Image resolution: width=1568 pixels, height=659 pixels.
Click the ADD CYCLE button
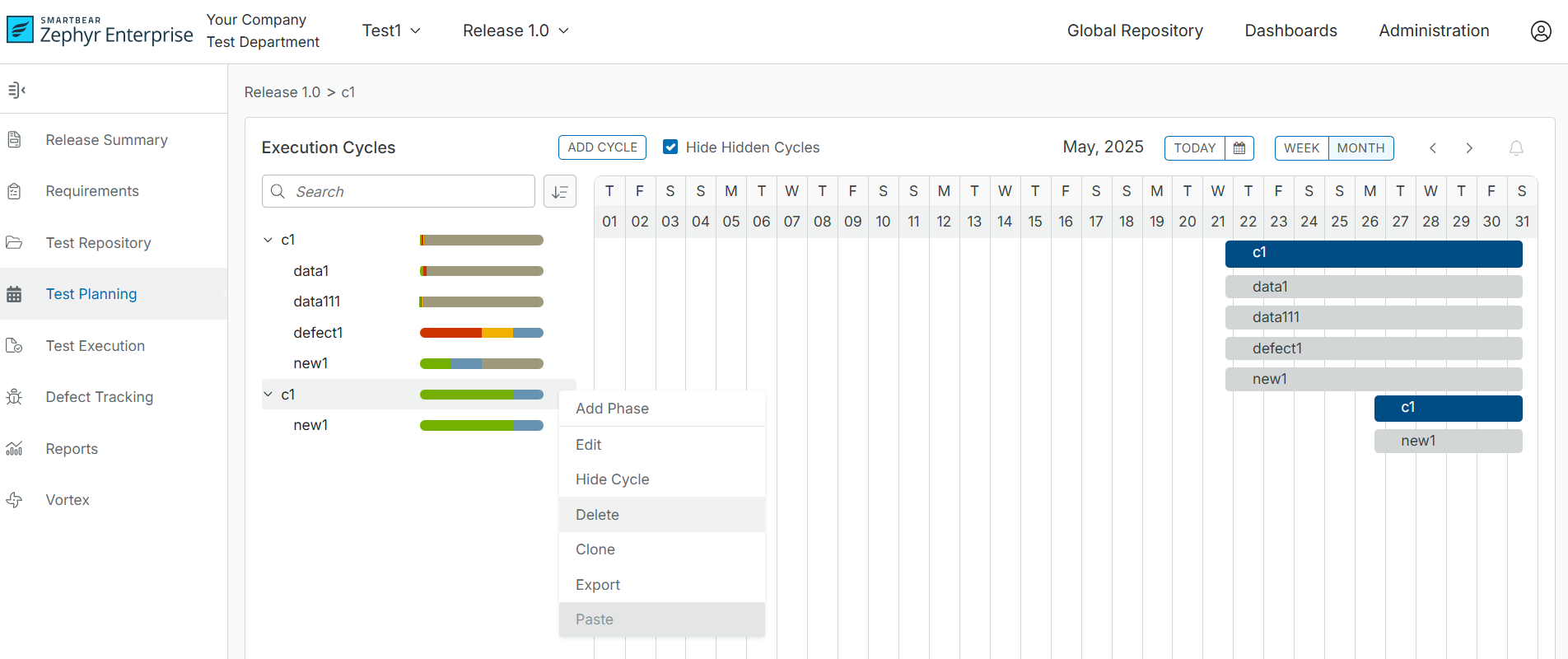tap(602, 147)
